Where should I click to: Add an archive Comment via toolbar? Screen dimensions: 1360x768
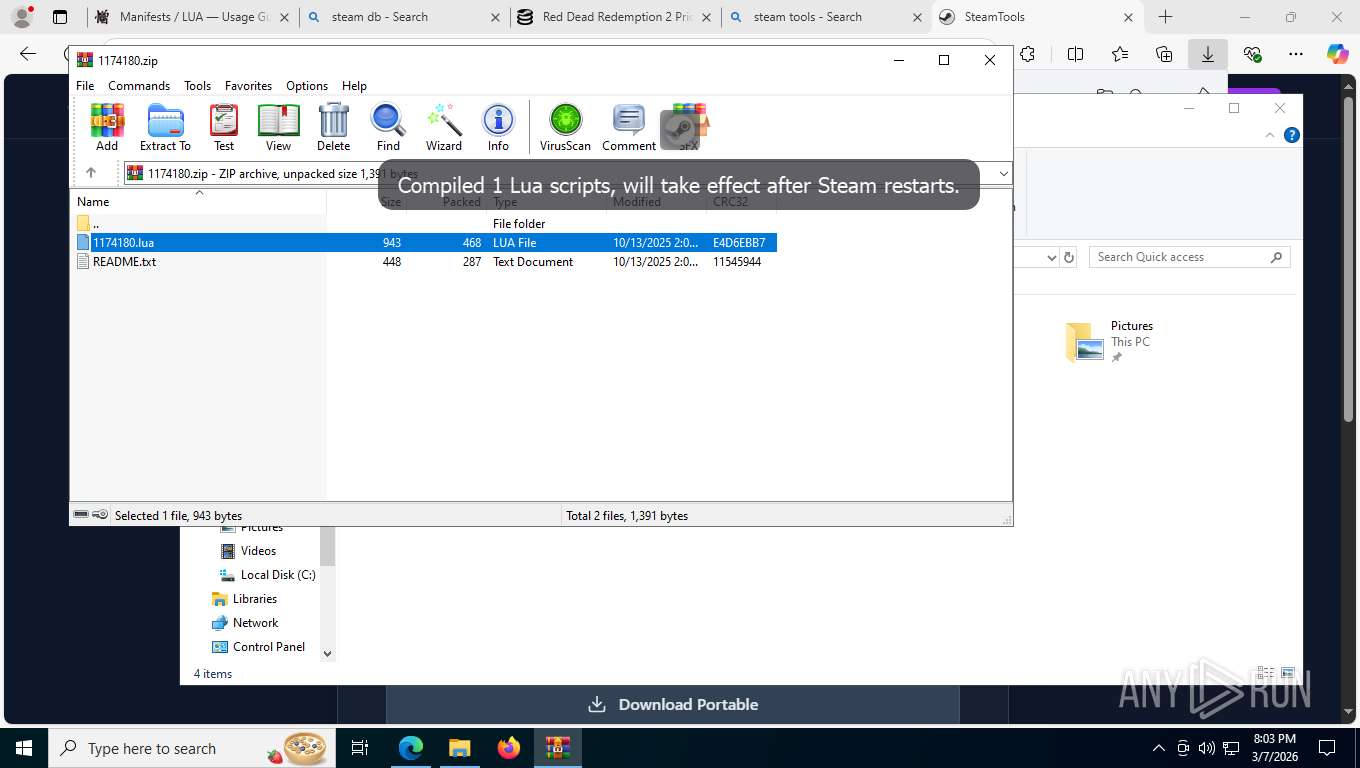click(x=629, y=127)
